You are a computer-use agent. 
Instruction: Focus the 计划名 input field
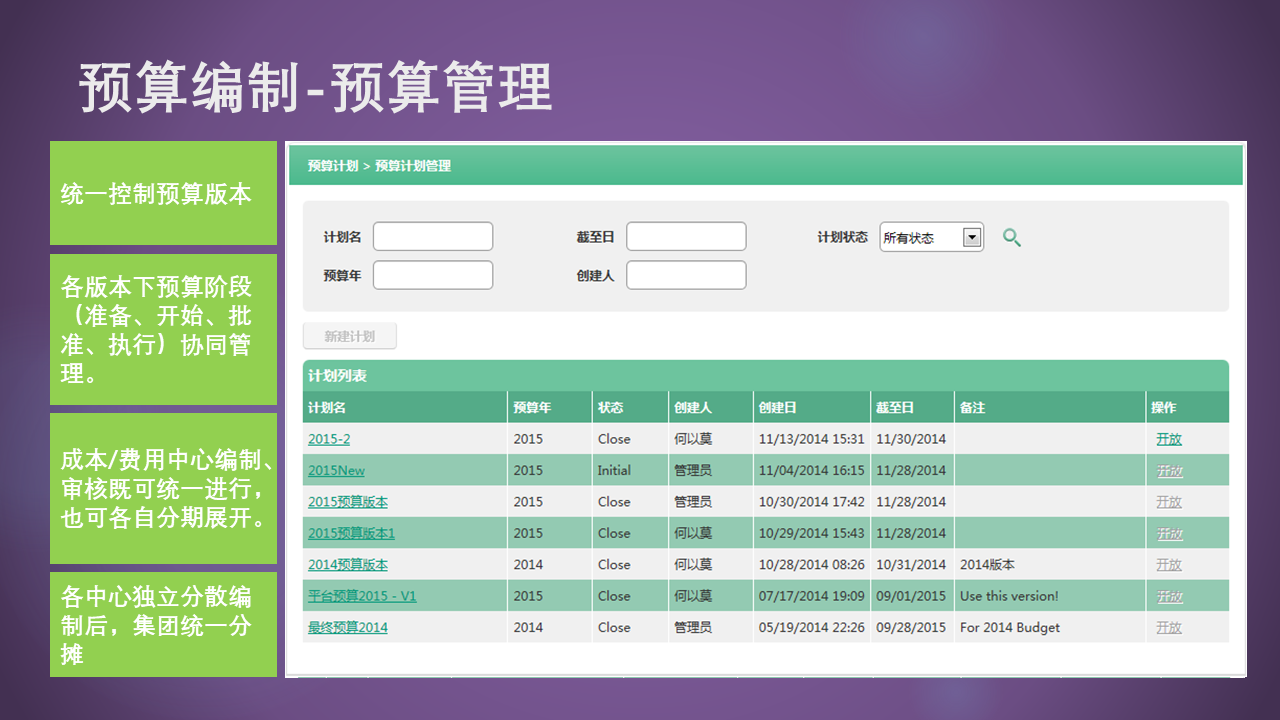coord(433,237)
